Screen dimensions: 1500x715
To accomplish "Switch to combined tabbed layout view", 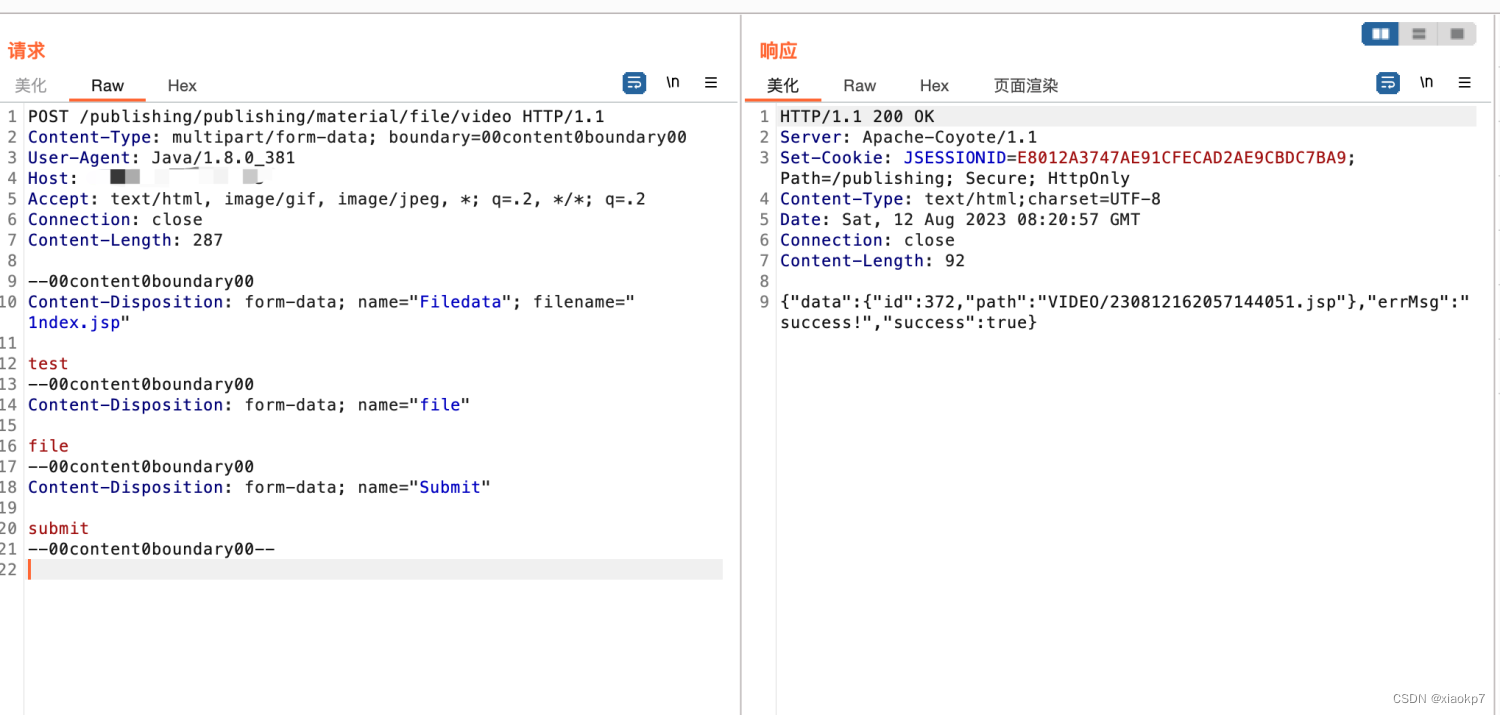I will point(1456,34).
